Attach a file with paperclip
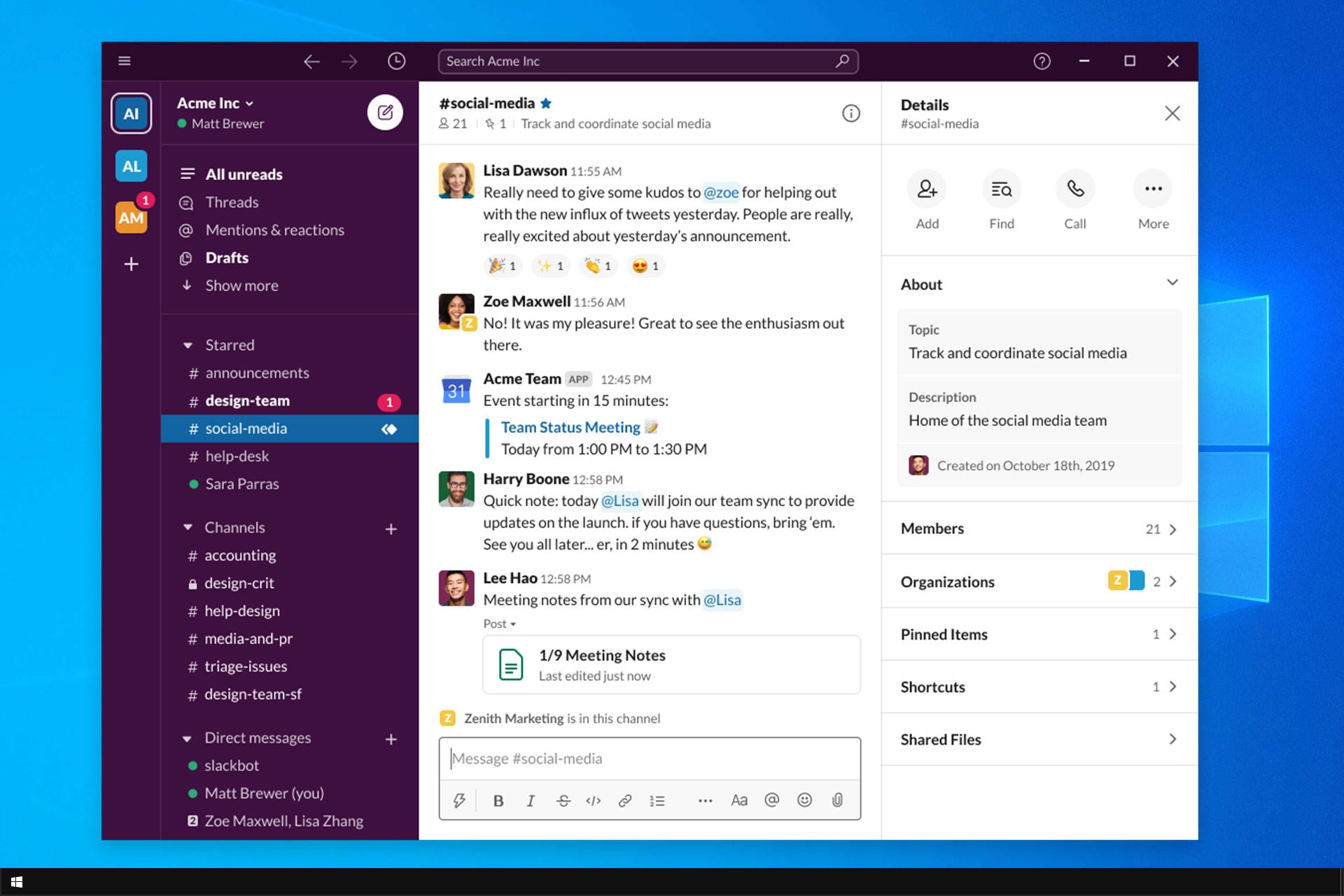The image size is (1344, 896). click(837, 800)
